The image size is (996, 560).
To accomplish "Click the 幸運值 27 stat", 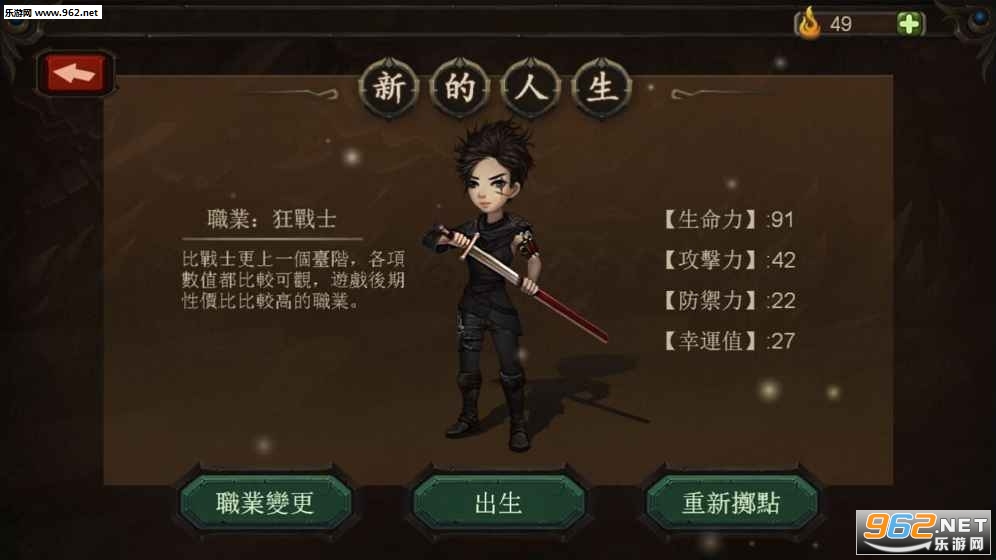I will (x=729, y=341).
